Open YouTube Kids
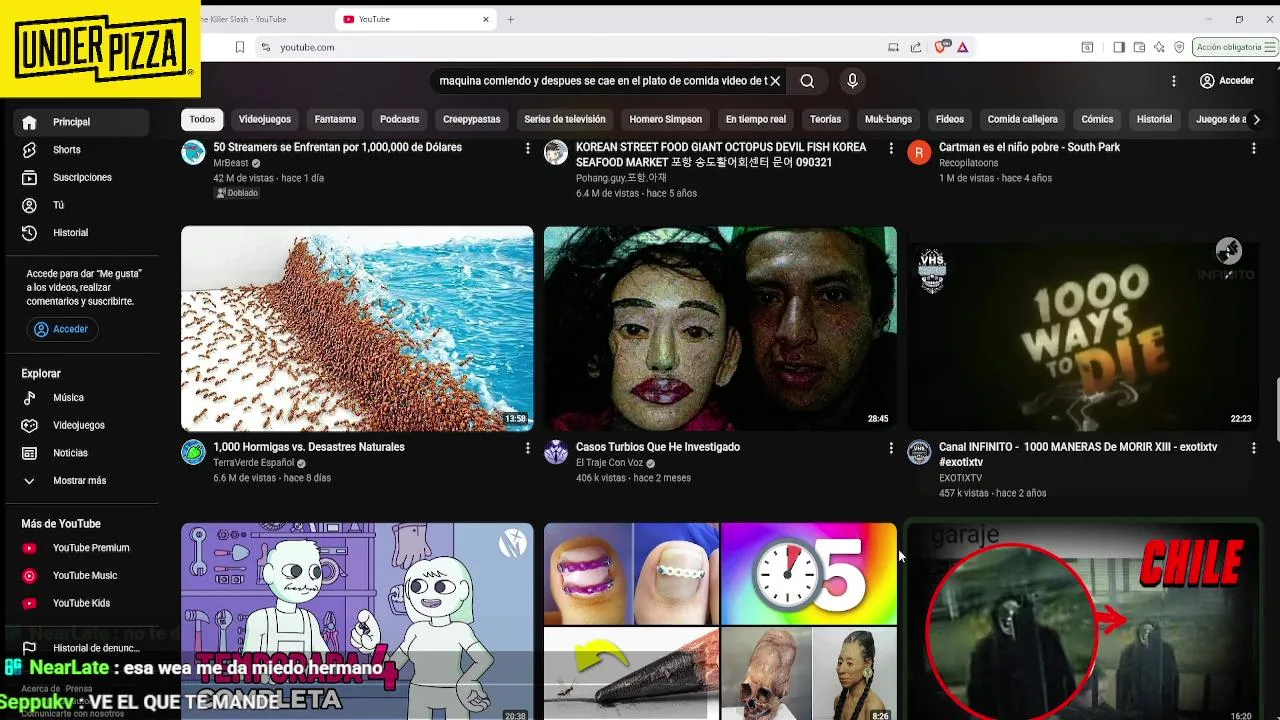 point(80,603)
